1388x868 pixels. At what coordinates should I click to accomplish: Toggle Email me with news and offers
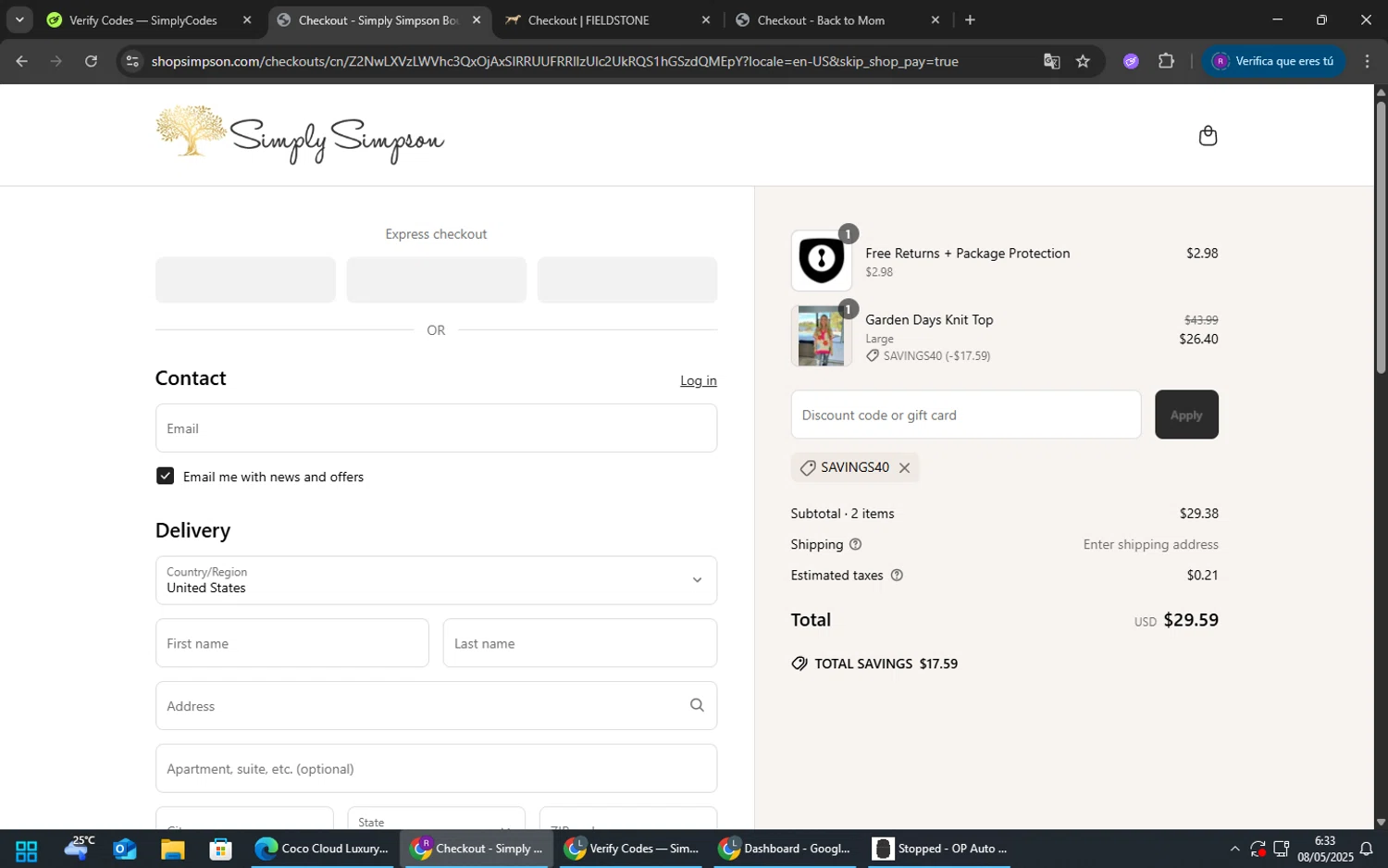click(165, 476)
